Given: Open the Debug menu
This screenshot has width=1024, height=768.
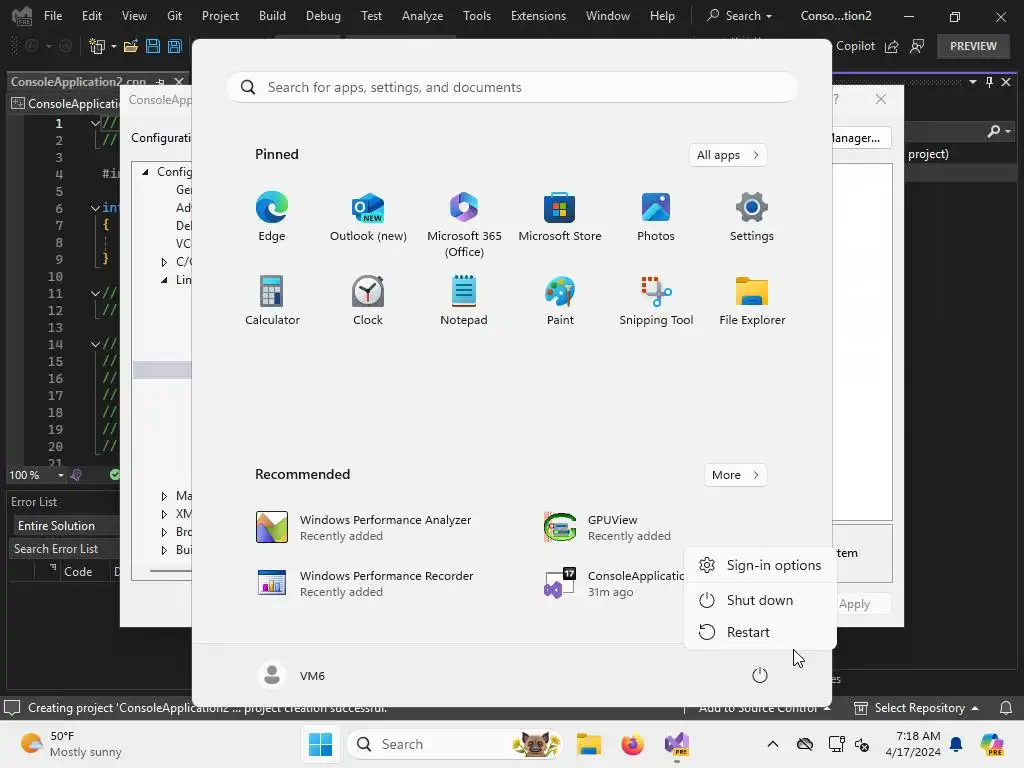Looking at the screenshot, I should point(323,16).
